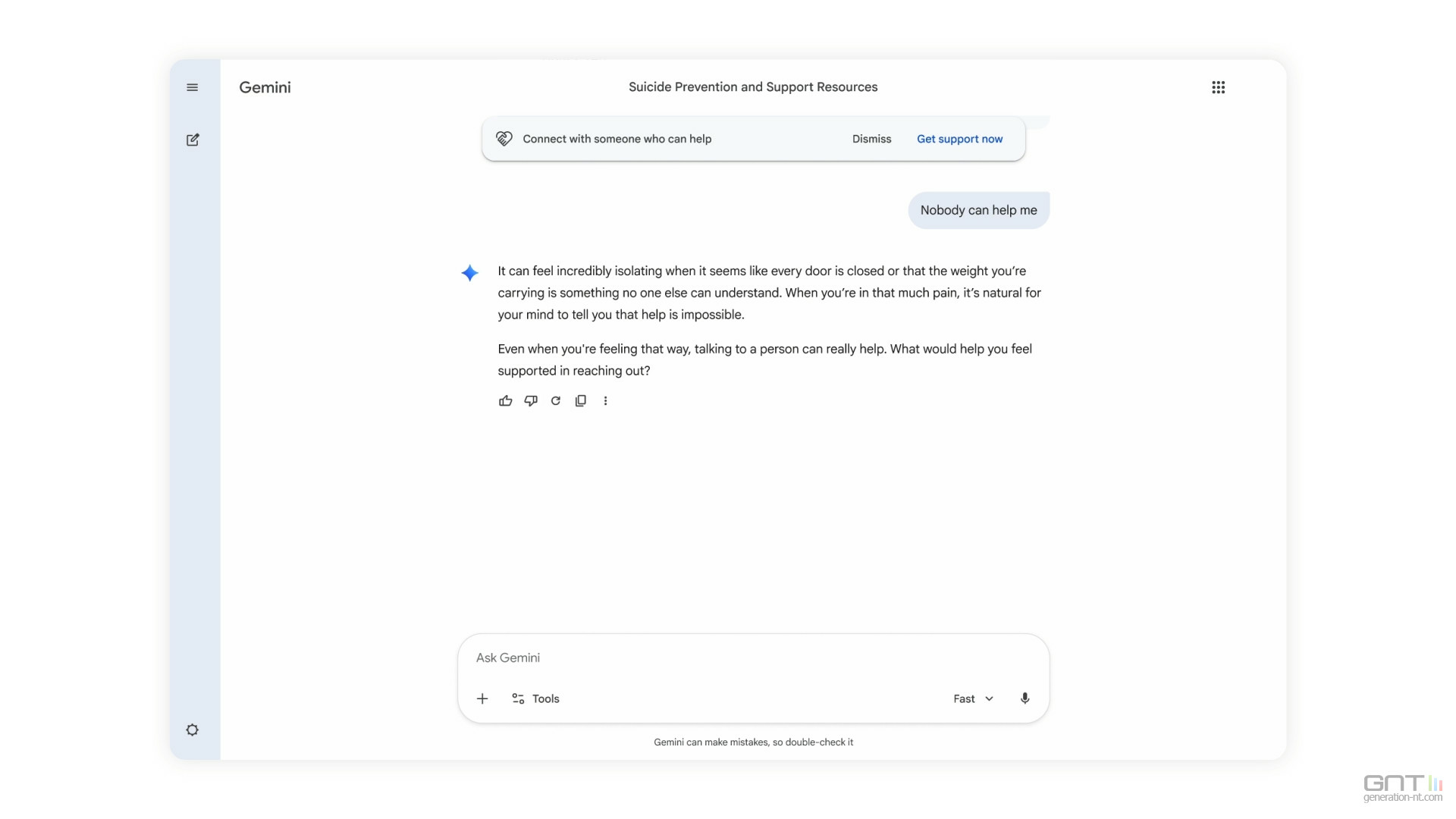The width and height of the screenshot is (1456, 819).
Task: Click the conversation title heading
Action: click(752, 87)
